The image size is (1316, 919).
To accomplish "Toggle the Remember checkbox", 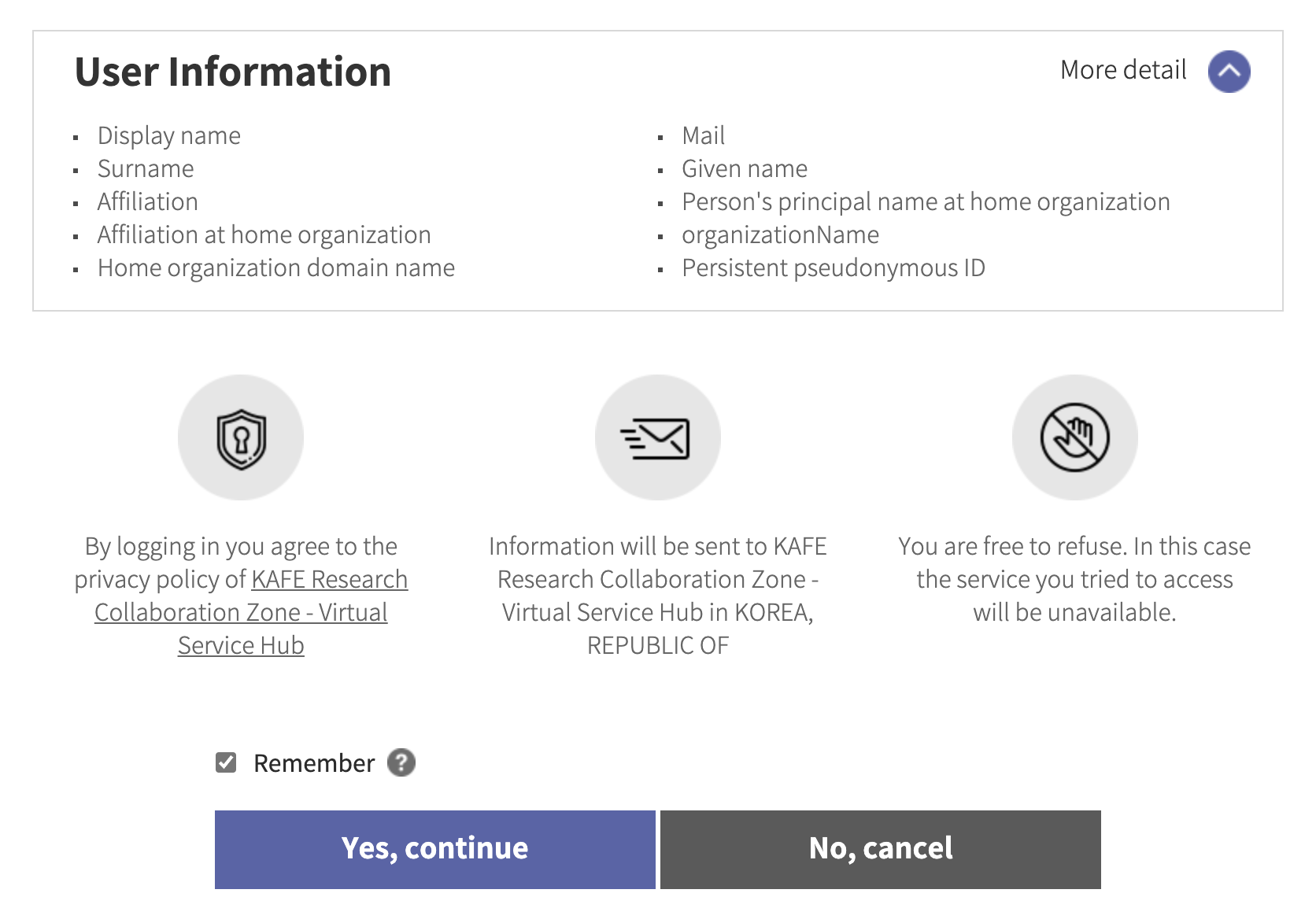I will (x=226, y=762).
